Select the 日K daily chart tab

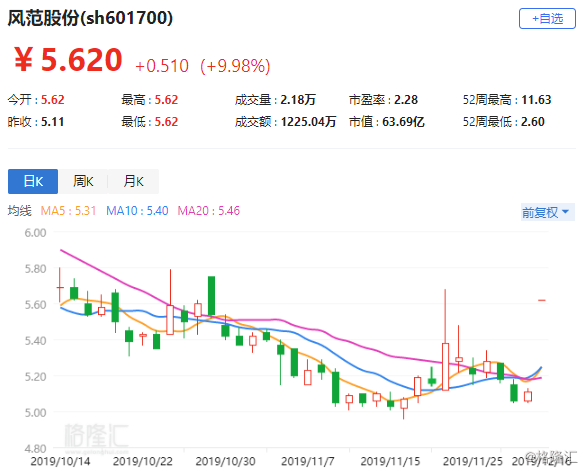click(x=33, y=181)
